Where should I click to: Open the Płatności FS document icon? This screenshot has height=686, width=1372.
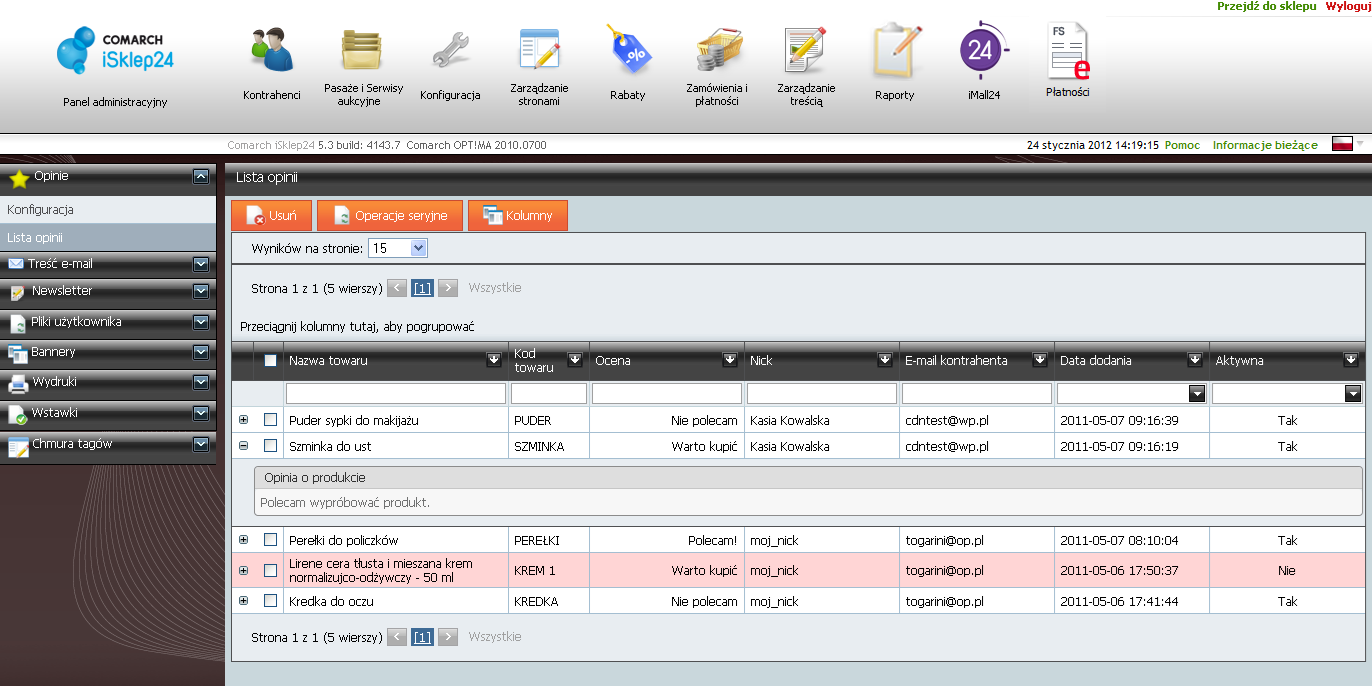pos(1067,51)
